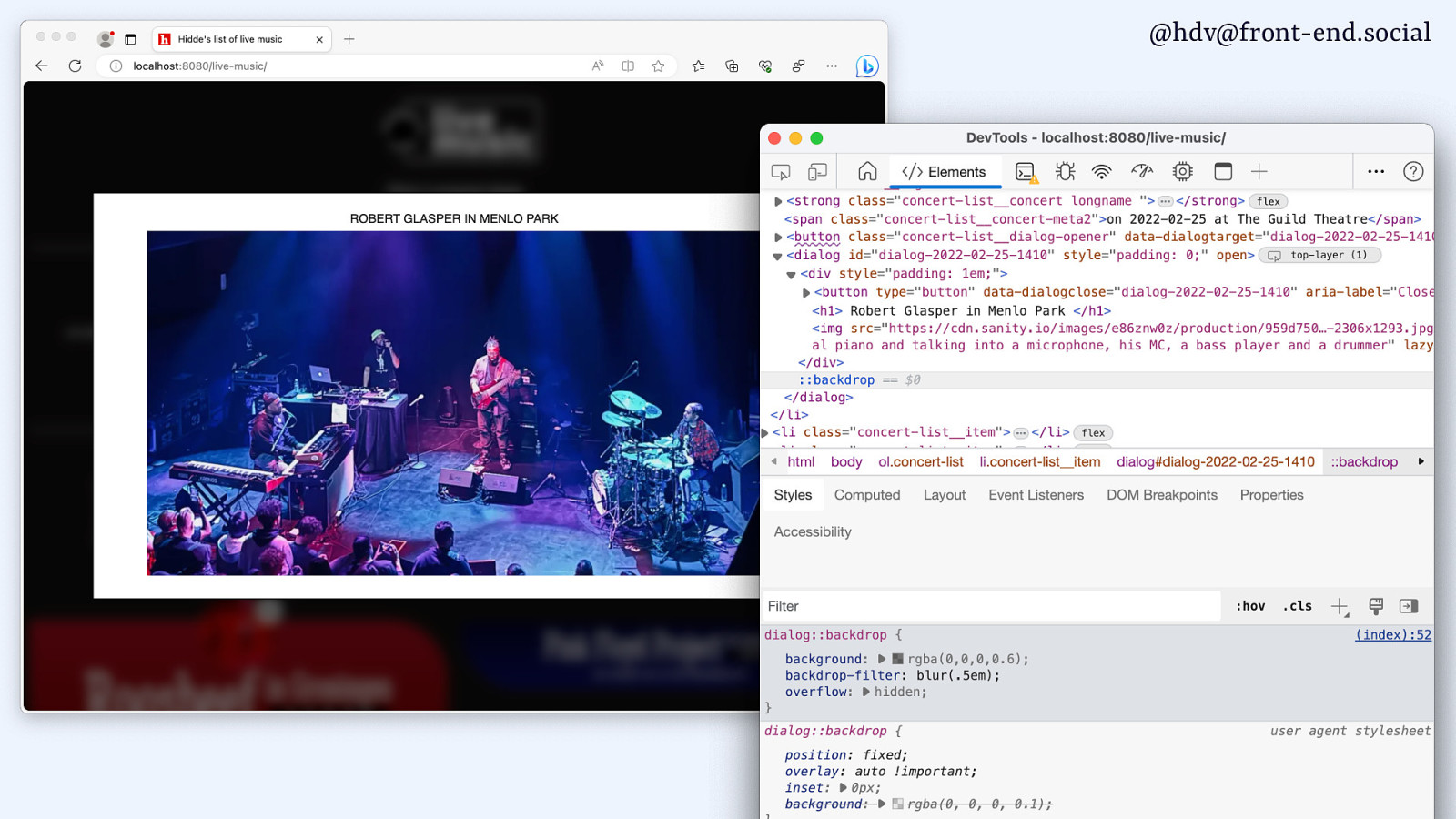Toggle rendering emulations paintbrush icon in Styles
This screenshot has width=1456, height=819.
click(x=1376, y=606)
